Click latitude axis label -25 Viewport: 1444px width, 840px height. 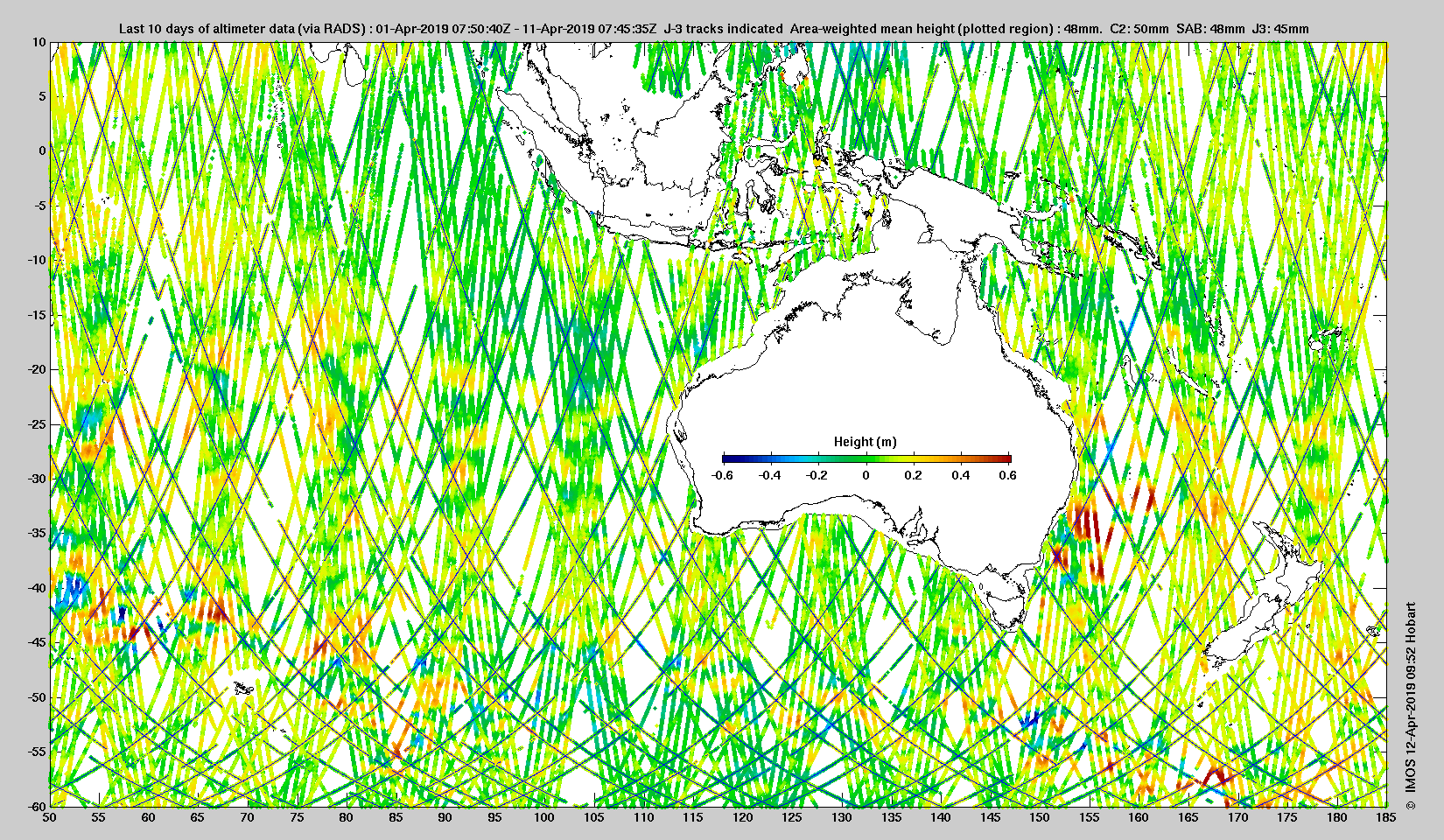(x=36, y=424)
